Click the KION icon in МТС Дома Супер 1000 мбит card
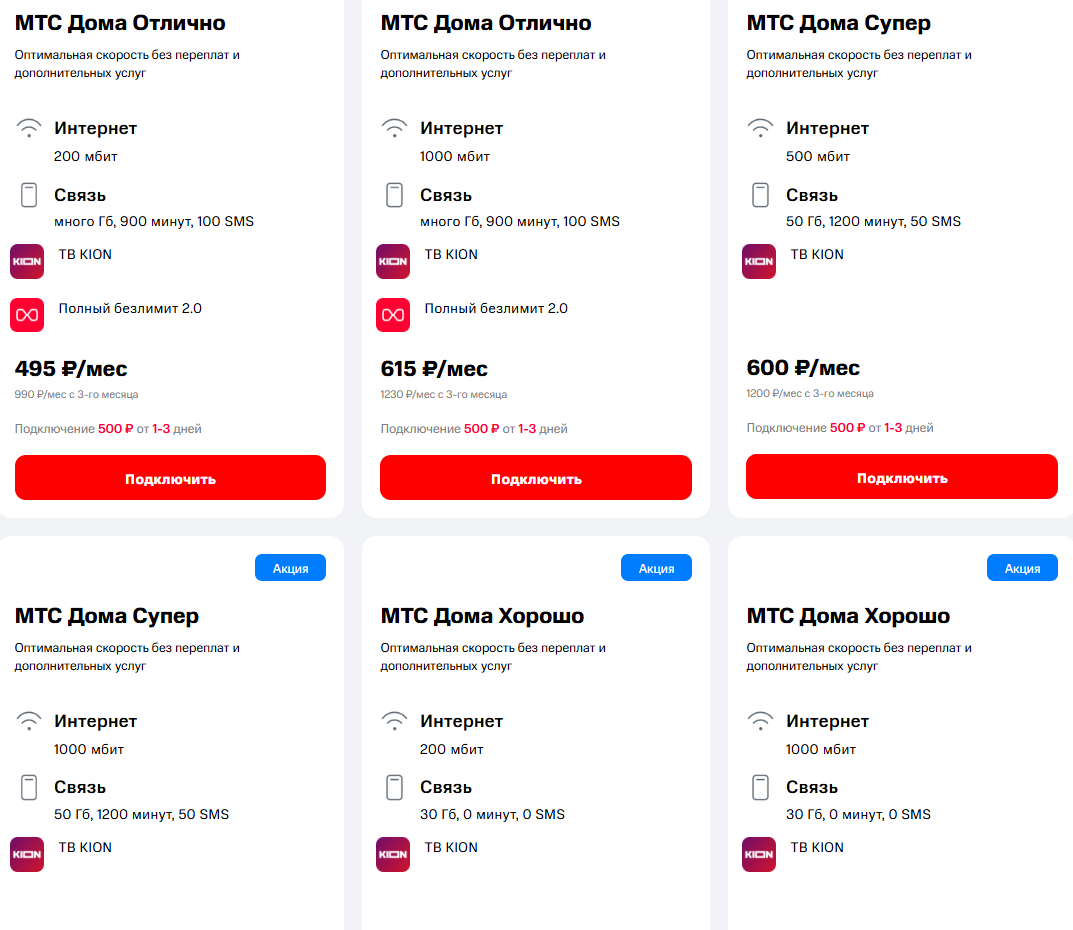Screen dimensions: 1073x930 pos(27,854)
